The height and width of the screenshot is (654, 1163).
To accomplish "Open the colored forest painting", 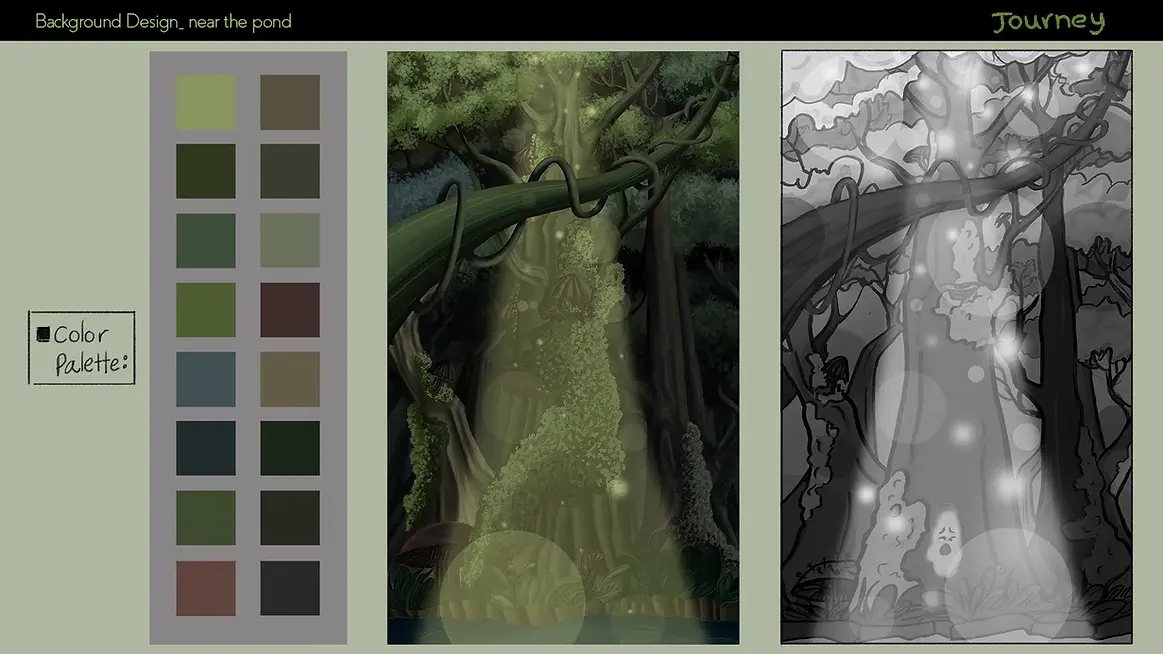I will [563, 347].
